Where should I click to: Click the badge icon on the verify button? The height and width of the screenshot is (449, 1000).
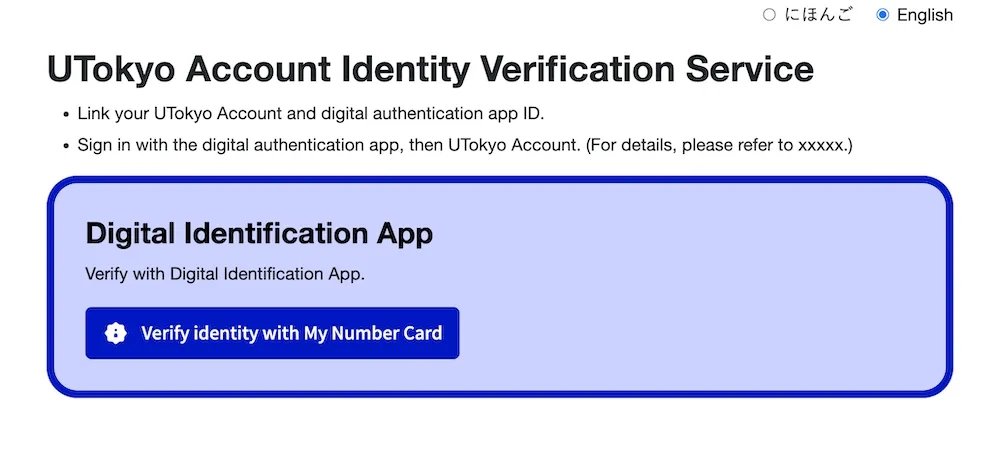click(x=116, y=333)
